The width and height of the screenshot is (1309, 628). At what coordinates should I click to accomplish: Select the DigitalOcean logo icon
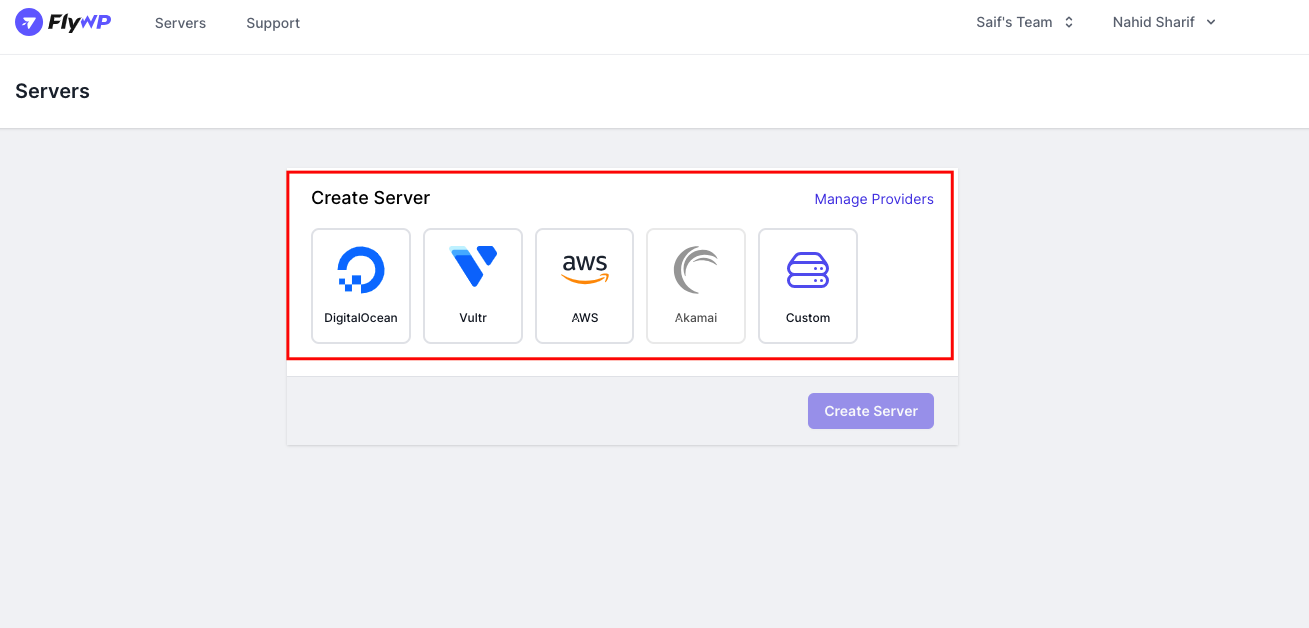pyautogui.click(x=361, y=270)
